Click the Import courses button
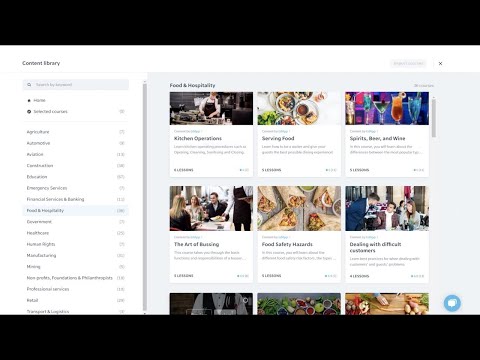 (x=408, y=63)
